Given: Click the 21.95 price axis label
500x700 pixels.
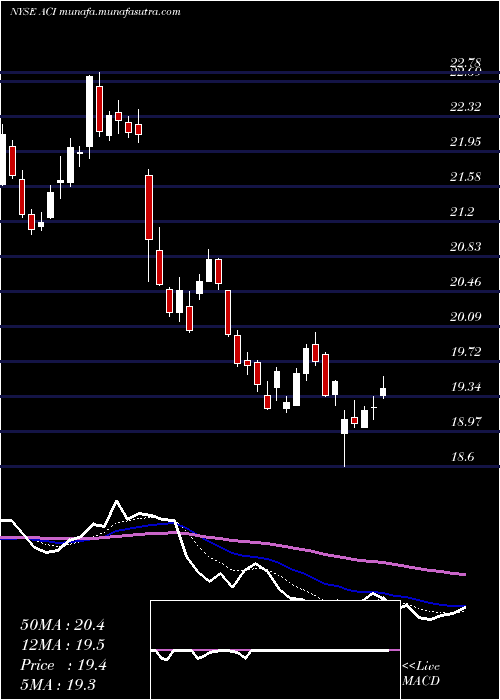Looking at the screenshot, I should (x=468, y=142).
